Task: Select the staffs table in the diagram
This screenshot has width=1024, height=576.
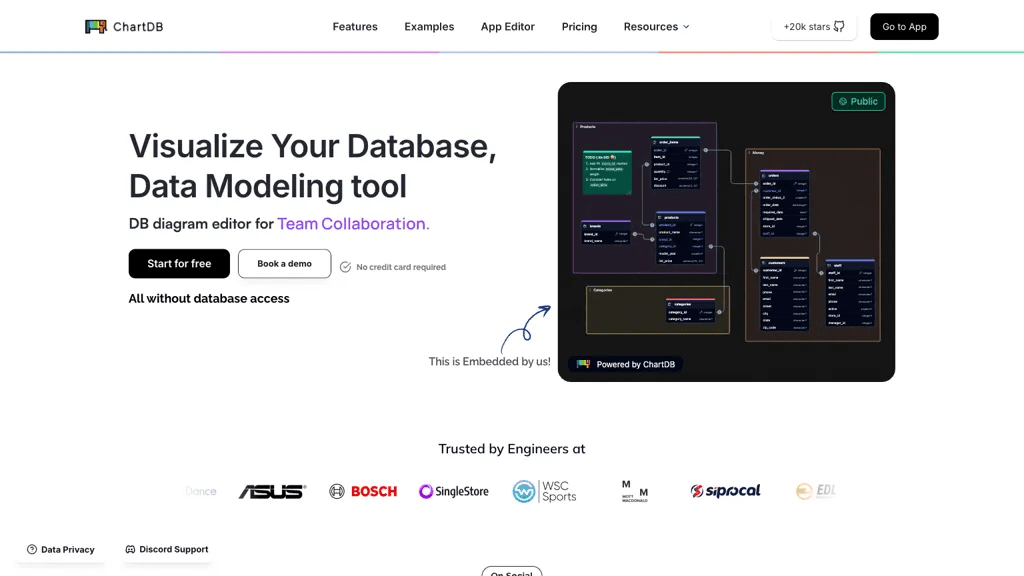Action: pyautogui.click(x=850, y=293)
